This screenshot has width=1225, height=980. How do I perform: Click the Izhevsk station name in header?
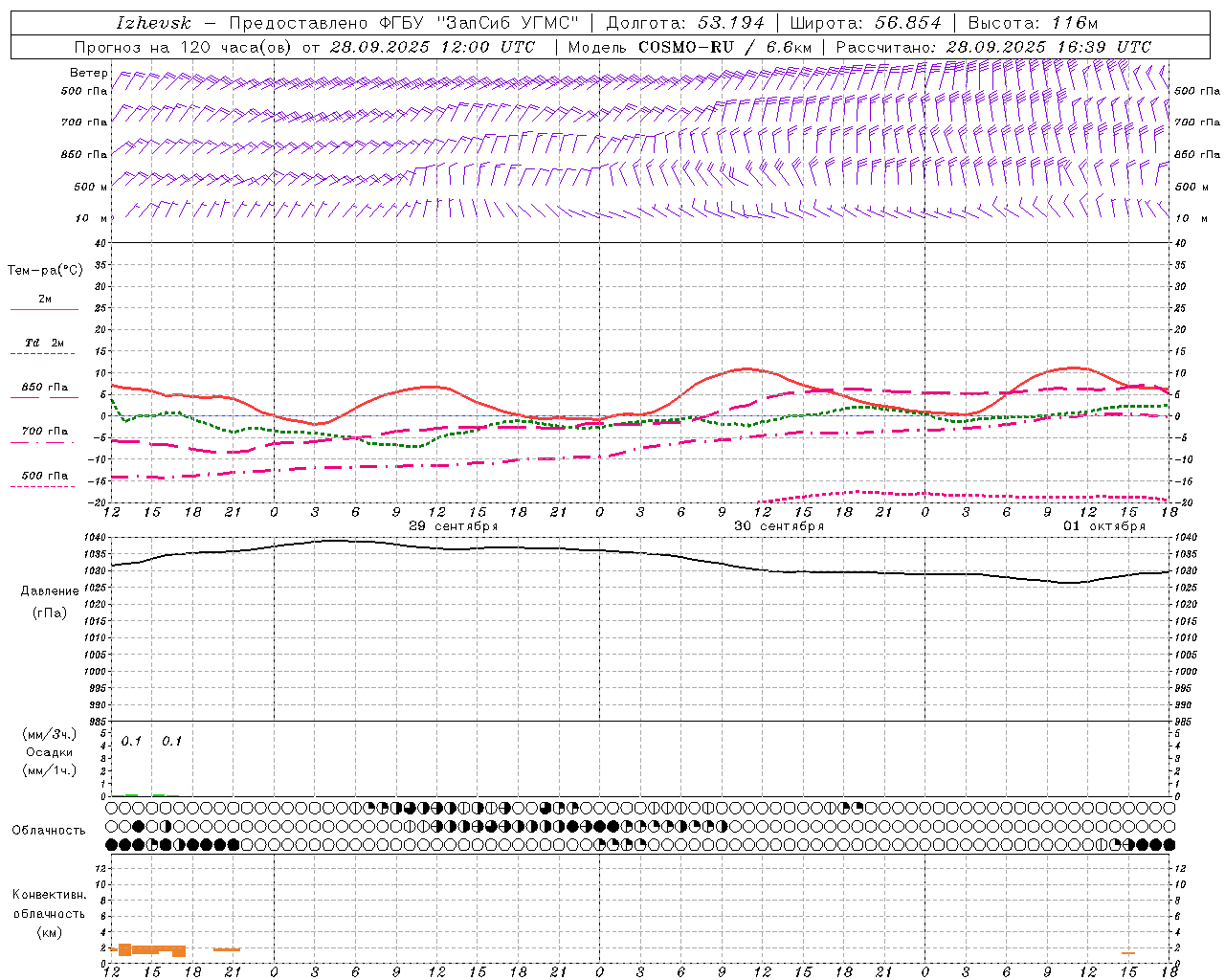coord(153,23)
